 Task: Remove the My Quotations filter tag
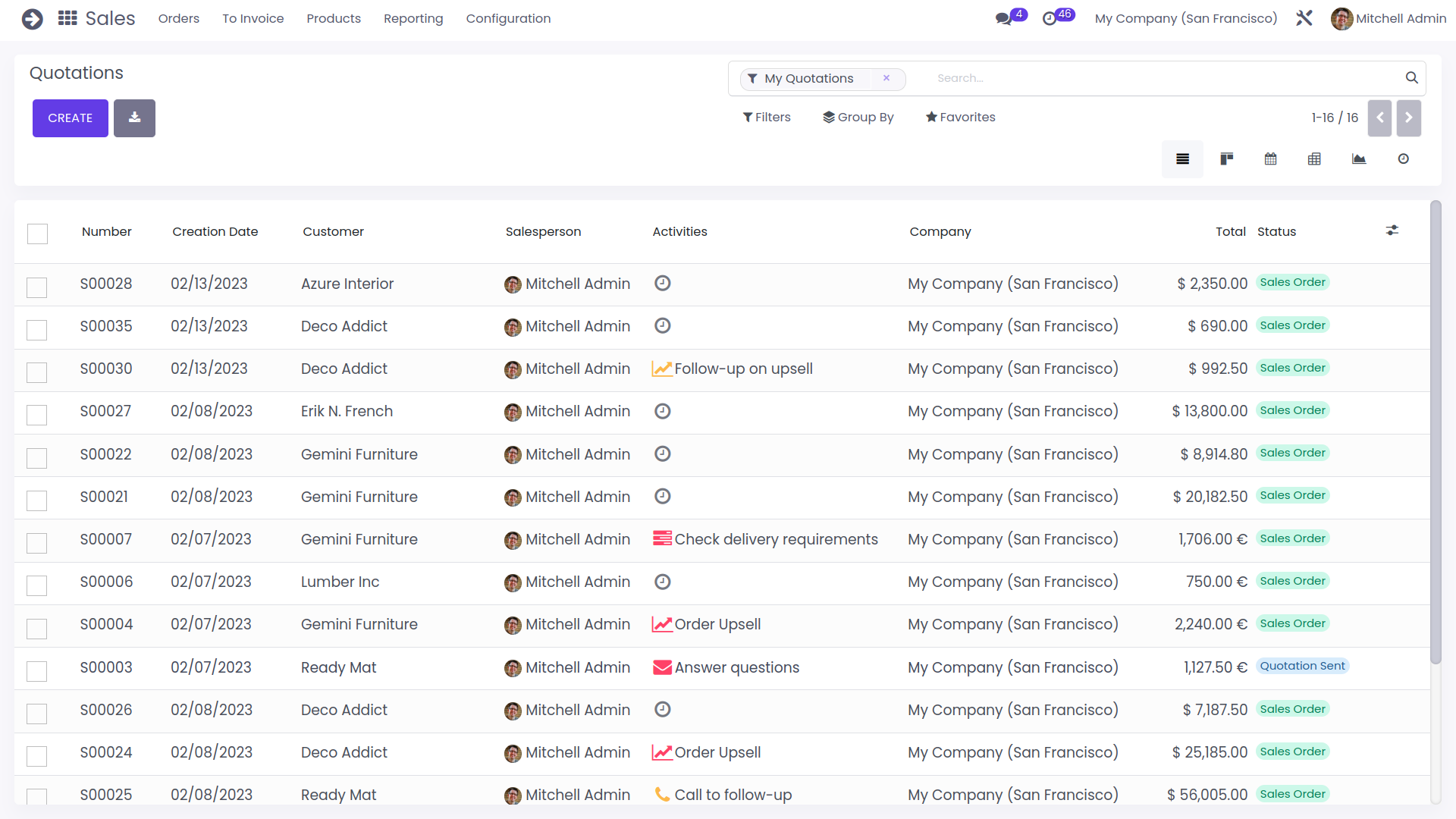click(x=886, y=78)
